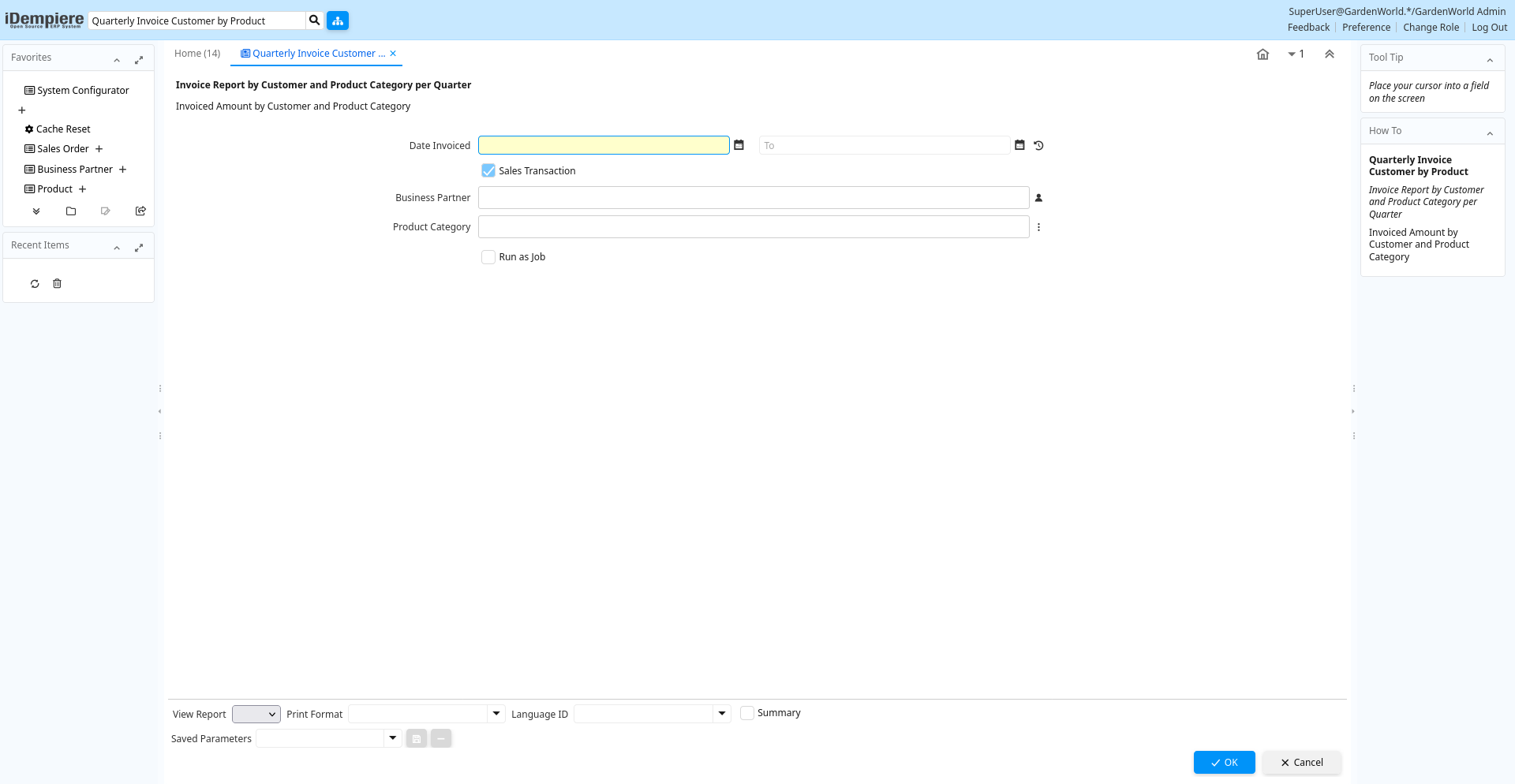Open the To date calendar picker

click(1019, 145)
